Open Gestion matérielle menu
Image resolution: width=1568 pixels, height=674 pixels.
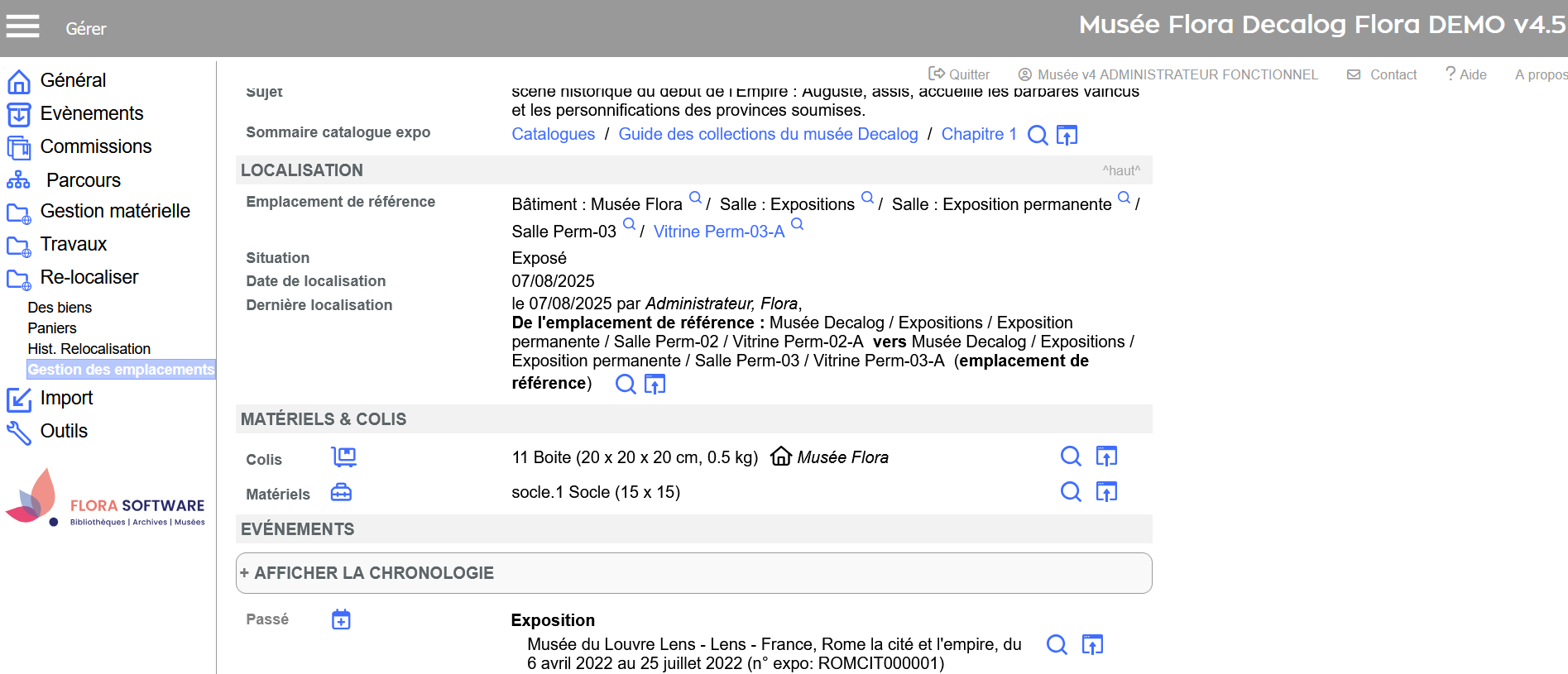coord(115,212)
